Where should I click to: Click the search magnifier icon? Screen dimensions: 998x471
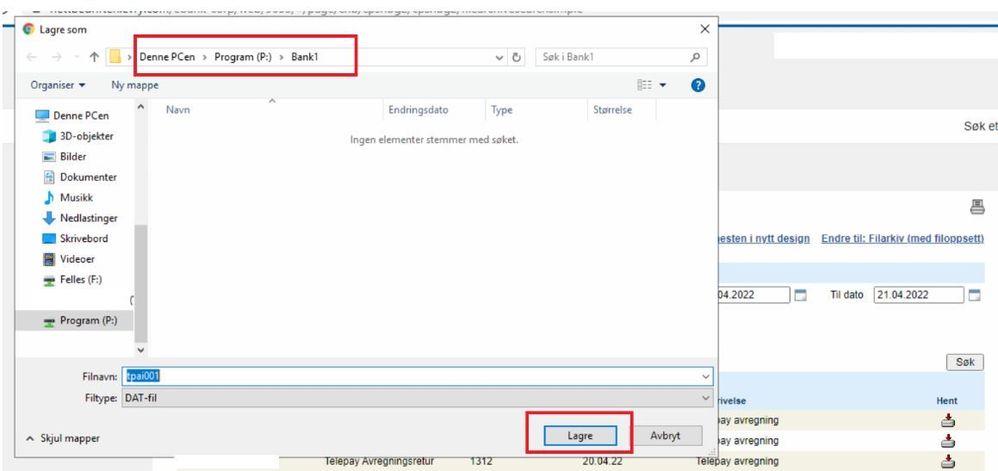coord(695,57)
